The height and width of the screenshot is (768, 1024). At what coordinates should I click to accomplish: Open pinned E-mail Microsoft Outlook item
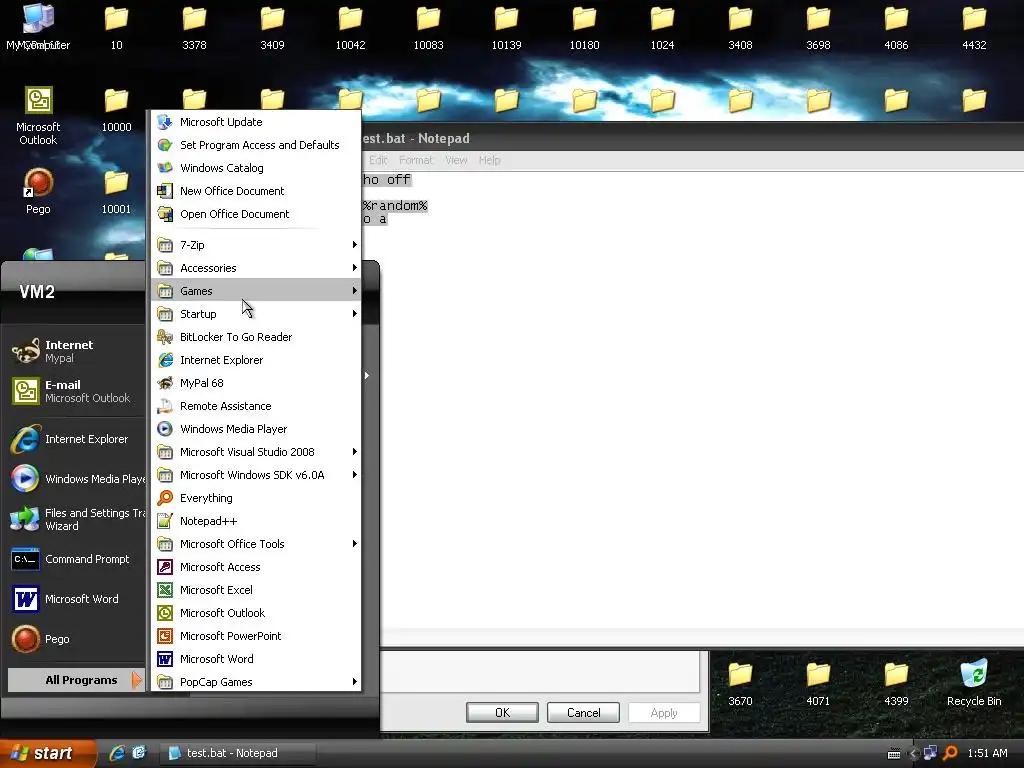click(x=76, y=391)
